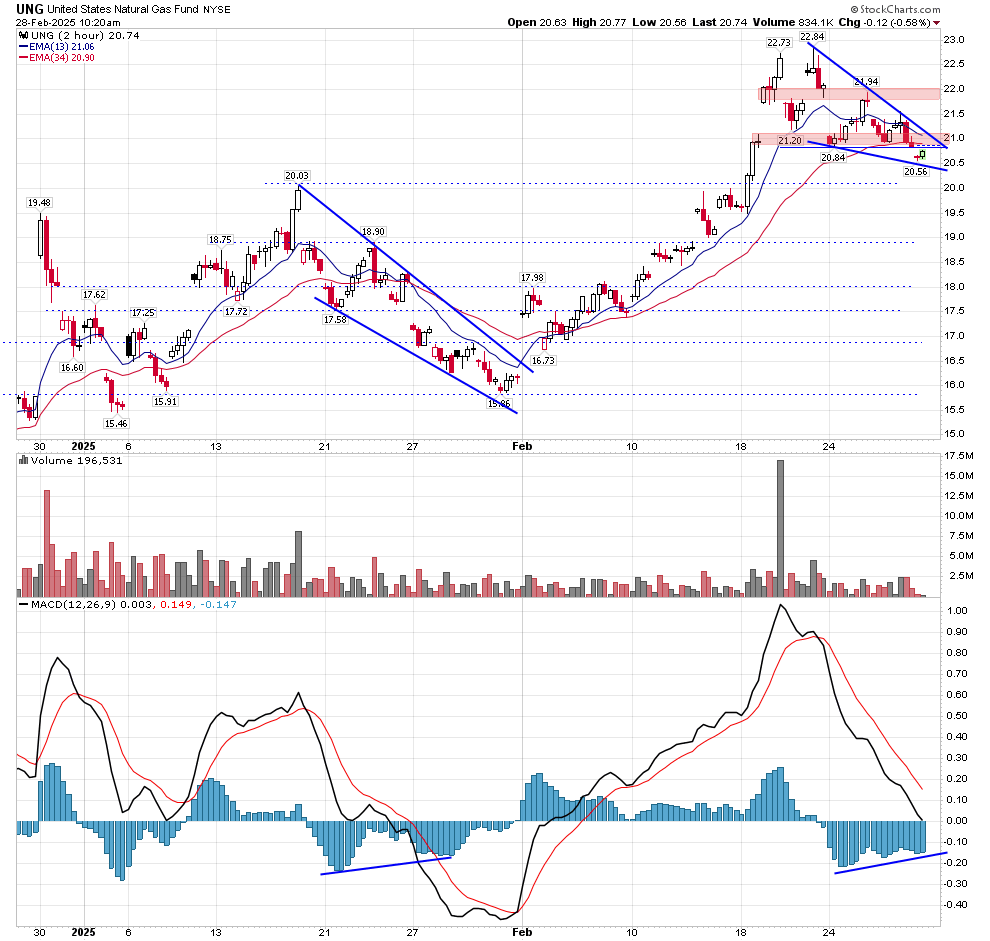Click the 21.20 label in lower red zone
Screen dimensions: 990x941
(790, 141)
